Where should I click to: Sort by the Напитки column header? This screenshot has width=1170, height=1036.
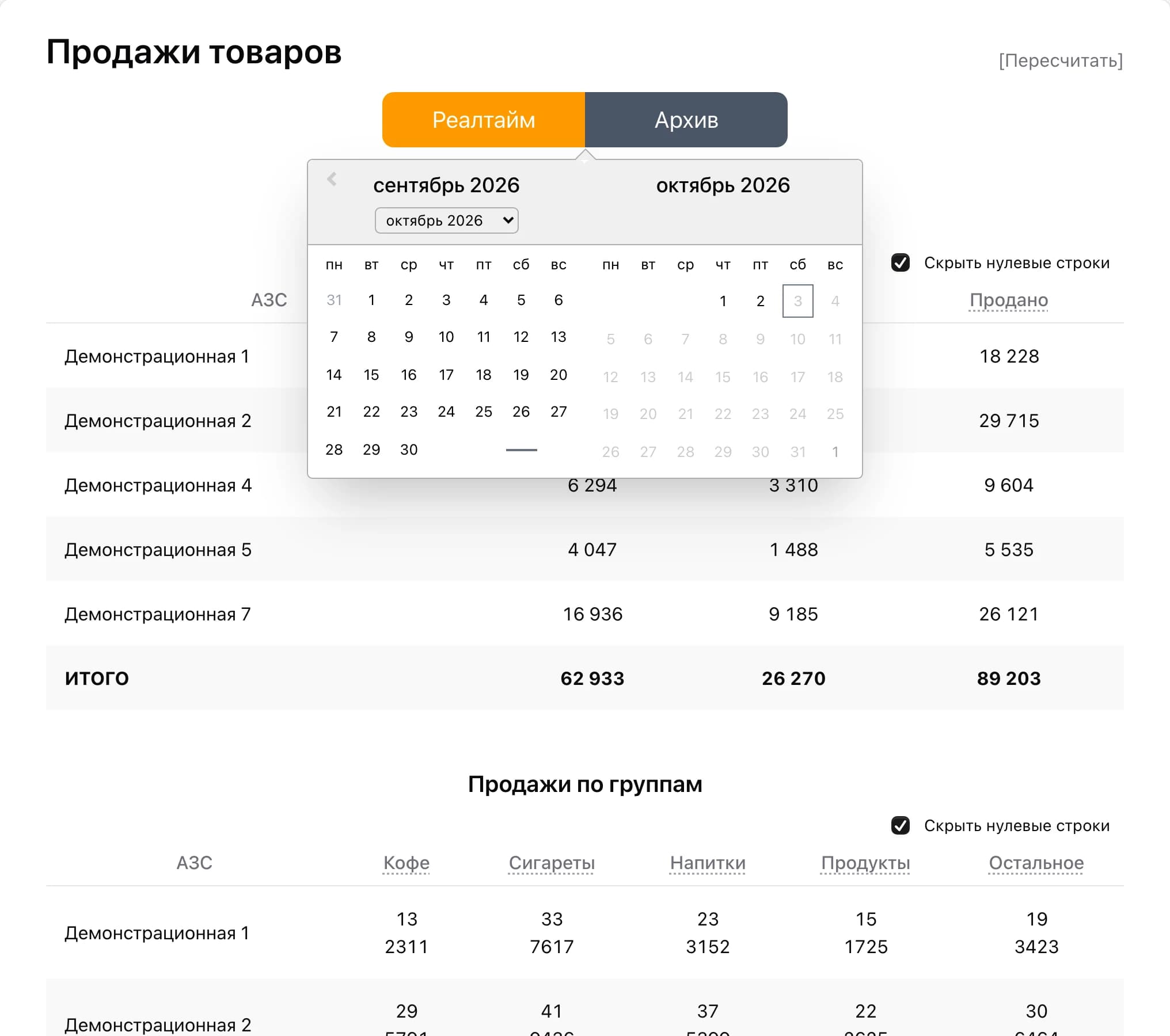point(708,863)
